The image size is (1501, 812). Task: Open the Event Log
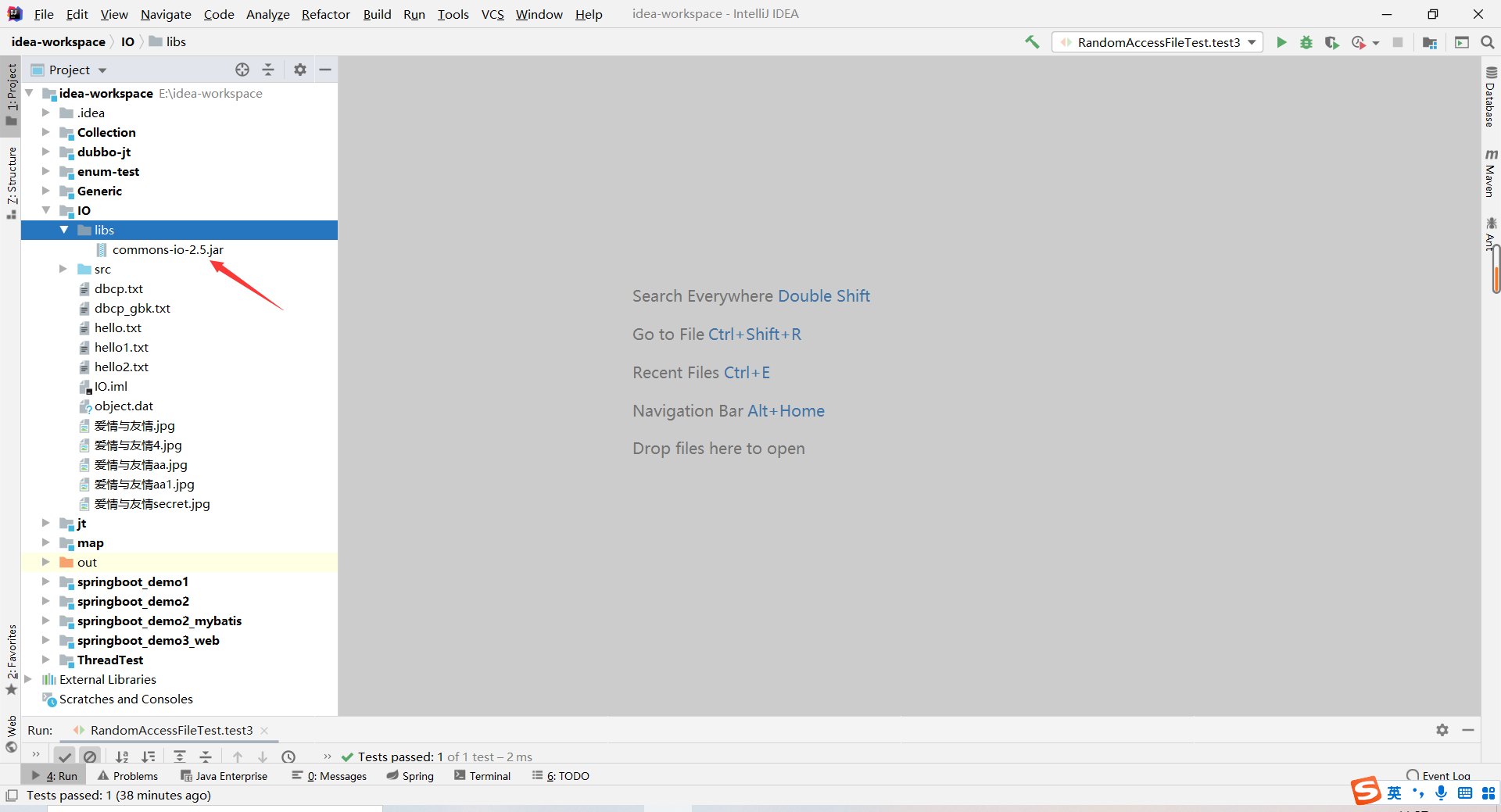click(x=1438, y=776)
